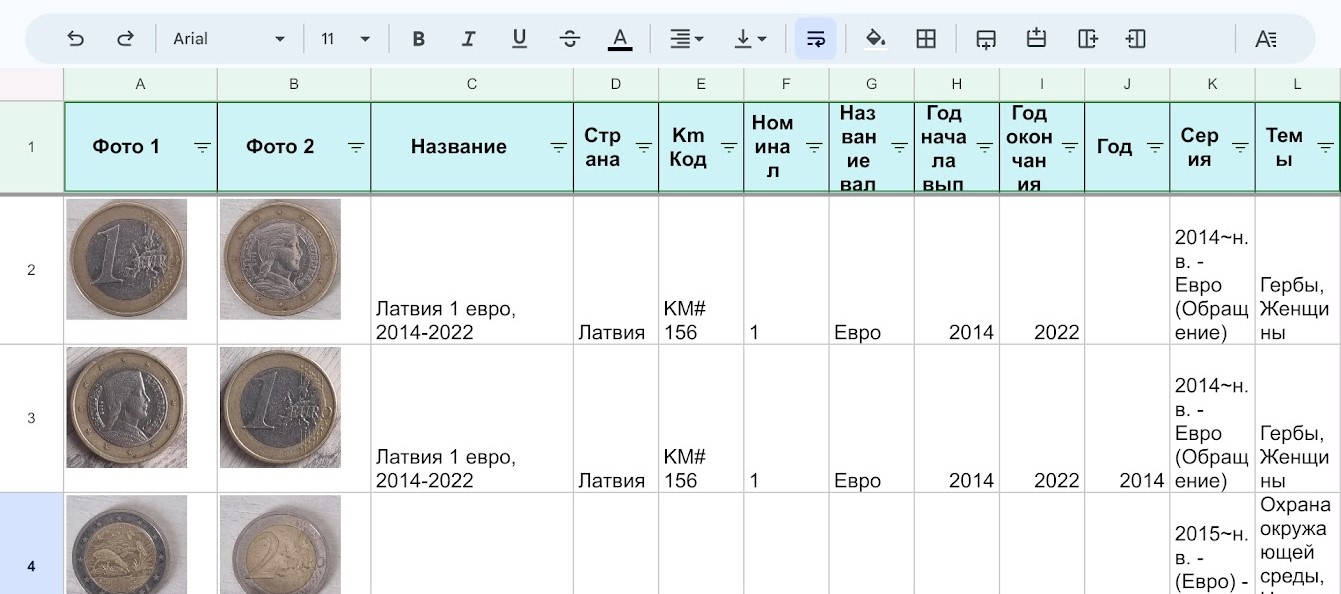Image resolution: width=1341 pixels, height=594 pixels.
Task: Open the font size 11 dropdown
Action: [x=345, y=39]
